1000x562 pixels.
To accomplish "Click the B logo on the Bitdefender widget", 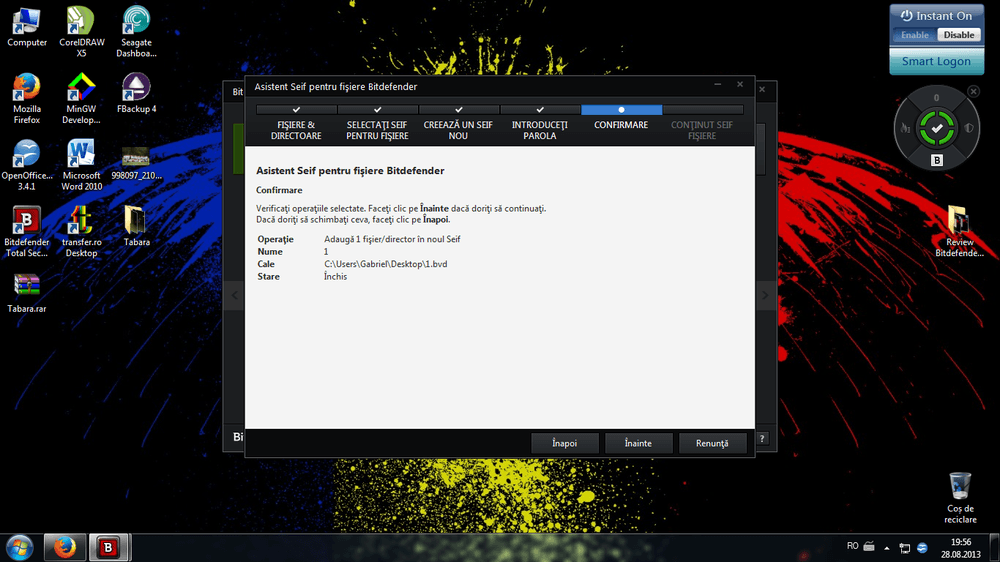I will click(937, 160).
